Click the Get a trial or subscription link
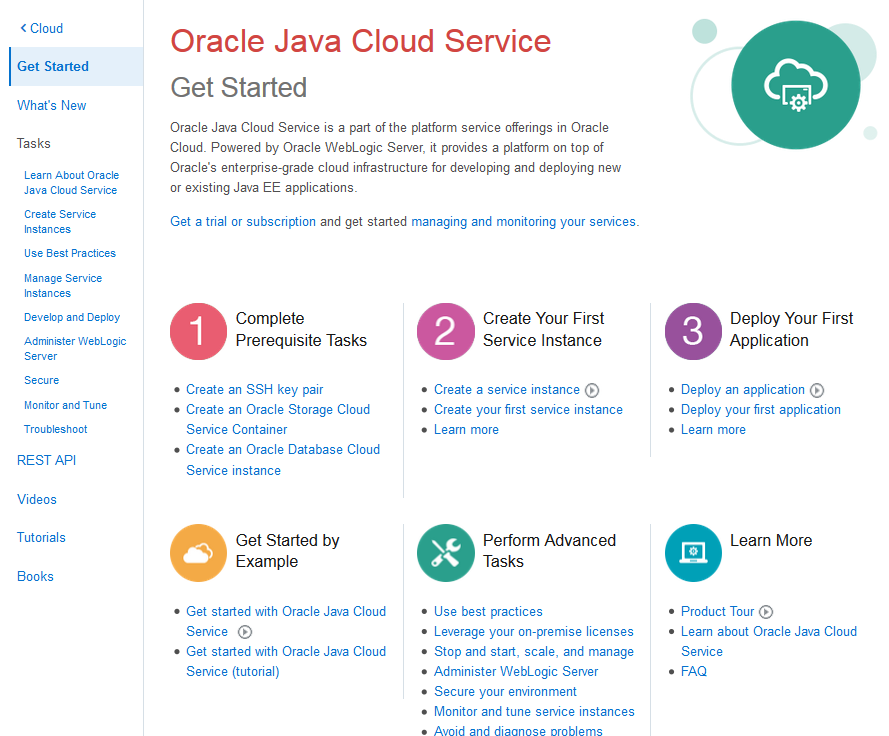The image size is (889, 736). (243, 221)
